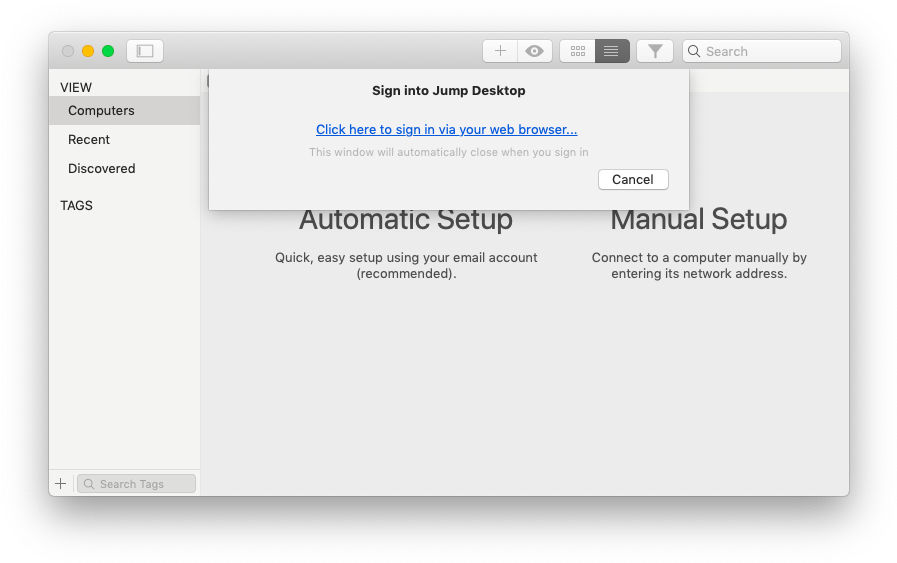Toggle the sidebar visibility icon
This screenshot has height=563, width=897.
click(x=145, y=51)
